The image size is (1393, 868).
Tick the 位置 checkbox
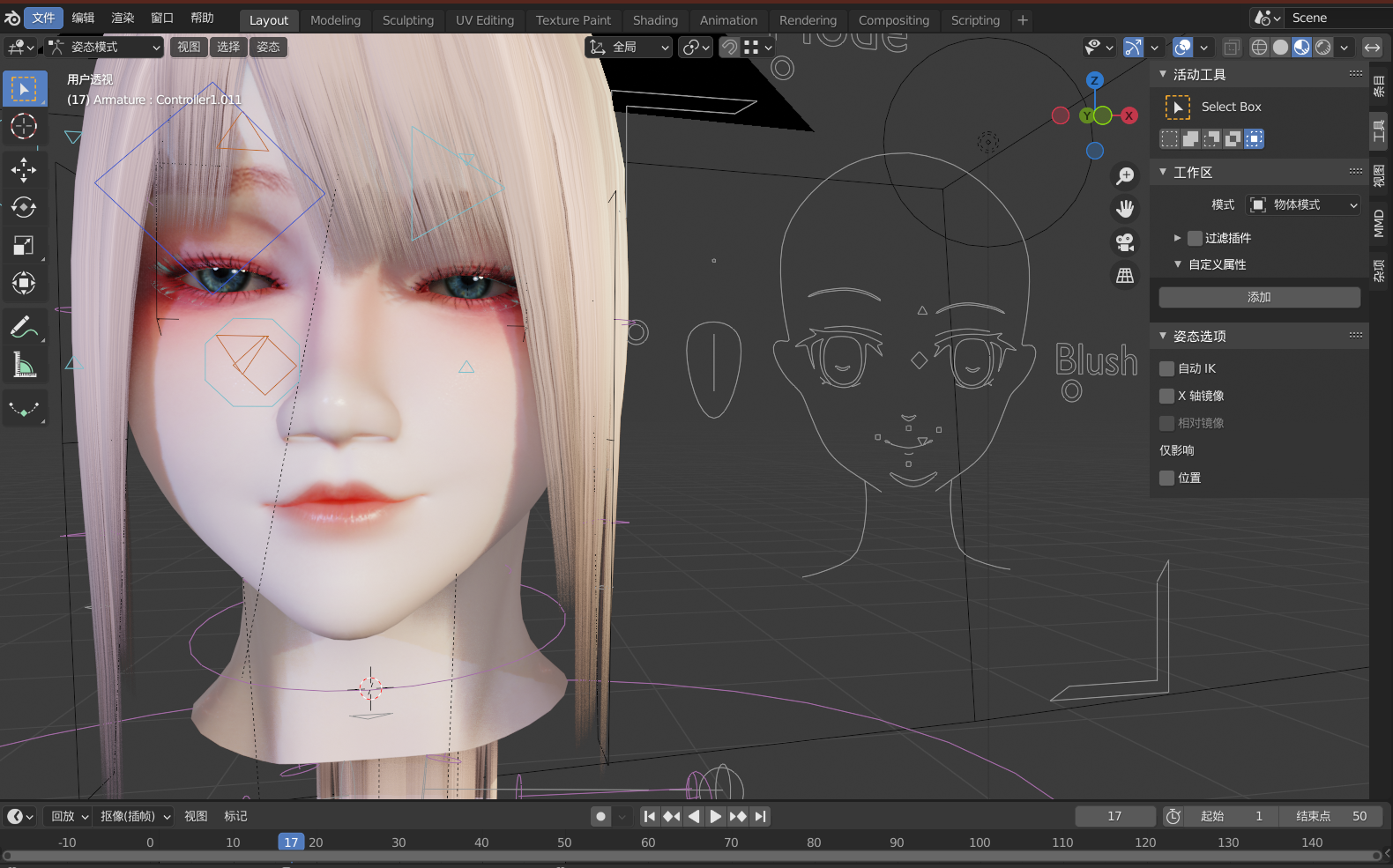pyautogui.click(x=1167, y=478)
